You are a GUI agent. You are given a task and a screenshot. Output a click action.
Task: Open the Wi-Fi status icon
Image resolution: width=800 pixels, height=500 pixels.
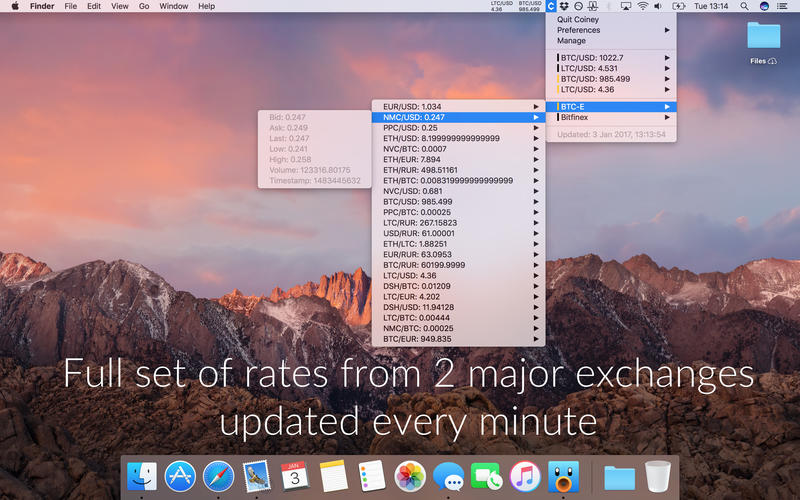[643, 6]
